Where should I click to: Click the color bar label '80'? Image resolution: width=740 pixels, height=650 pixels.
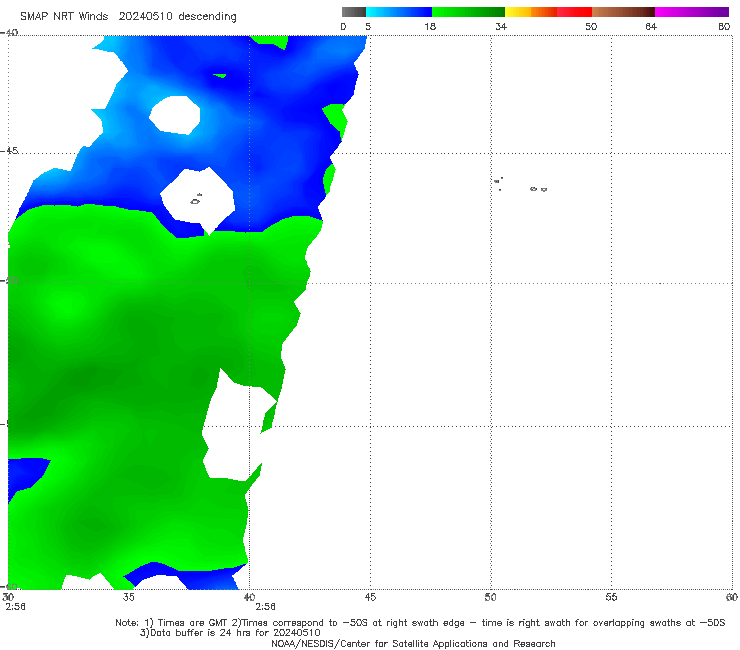click(724, 26)
